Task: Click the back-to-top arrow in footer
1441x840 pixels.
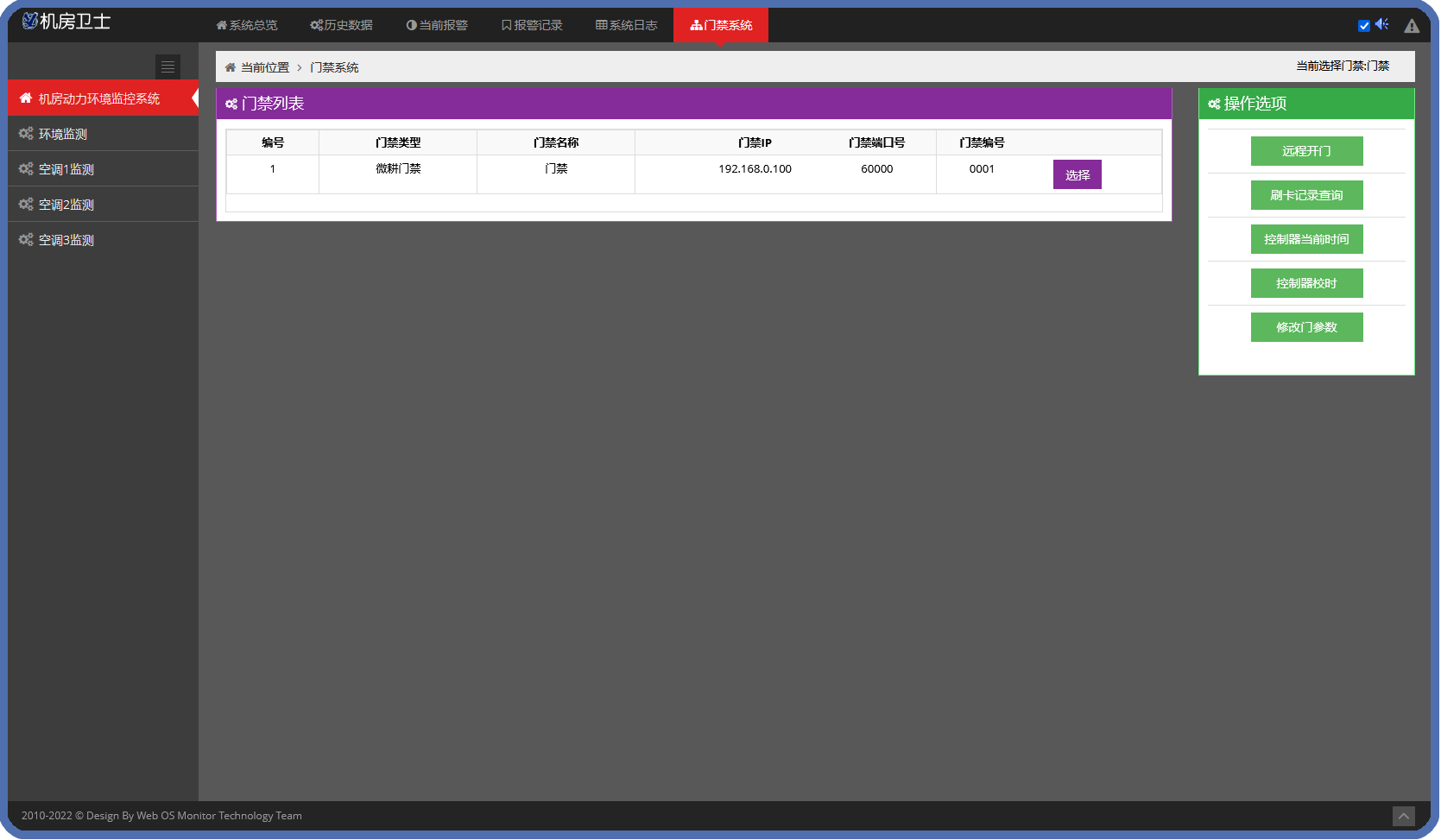Action: 1404,816
